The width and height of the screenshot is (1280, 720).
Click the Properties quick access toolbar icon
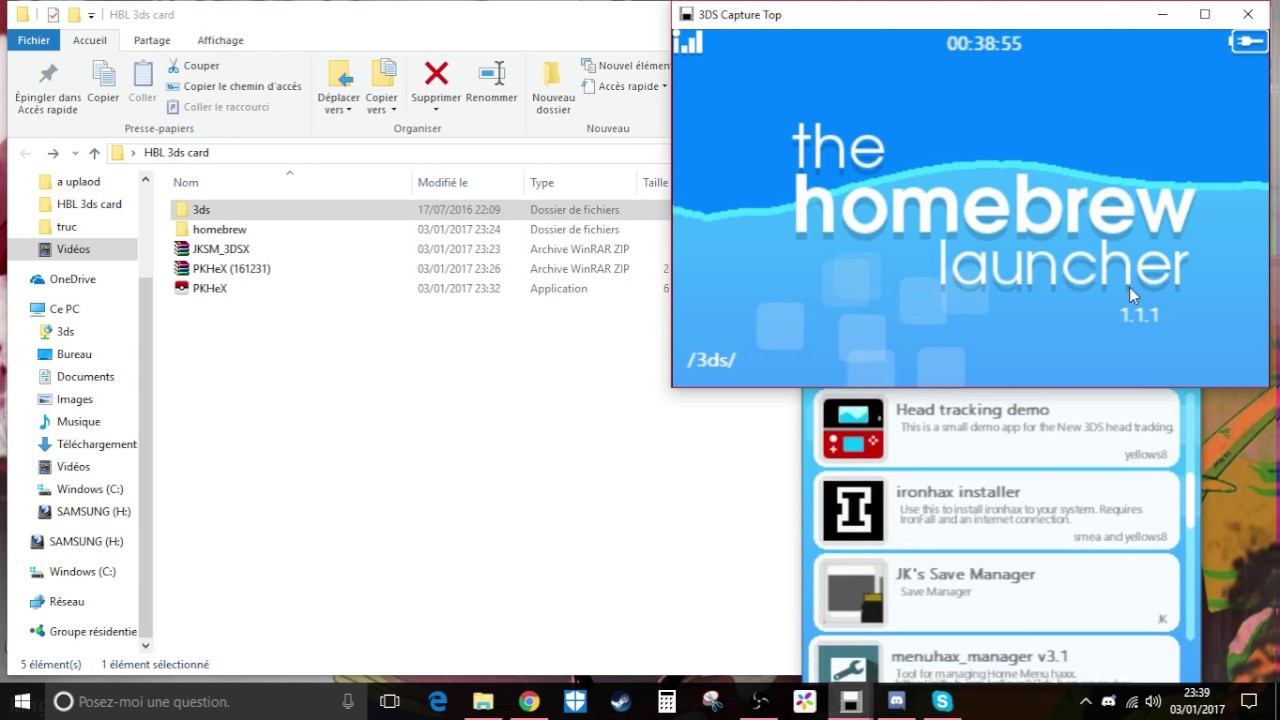point(53,15)
